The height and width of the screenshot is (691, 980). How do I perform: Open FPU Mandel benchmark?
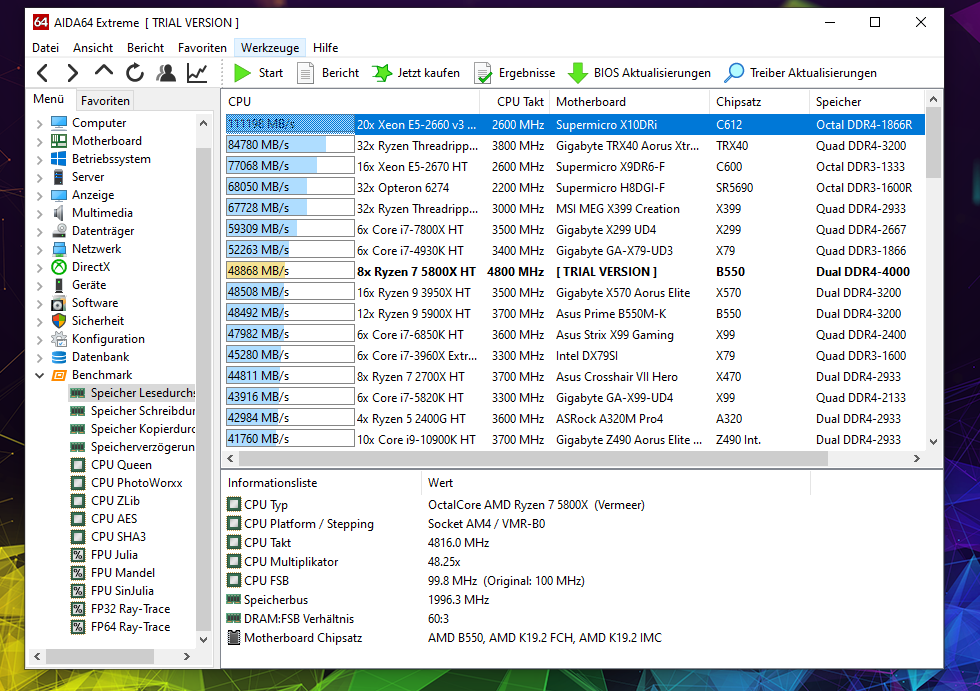pyautogui.click(x=112, y=573)
